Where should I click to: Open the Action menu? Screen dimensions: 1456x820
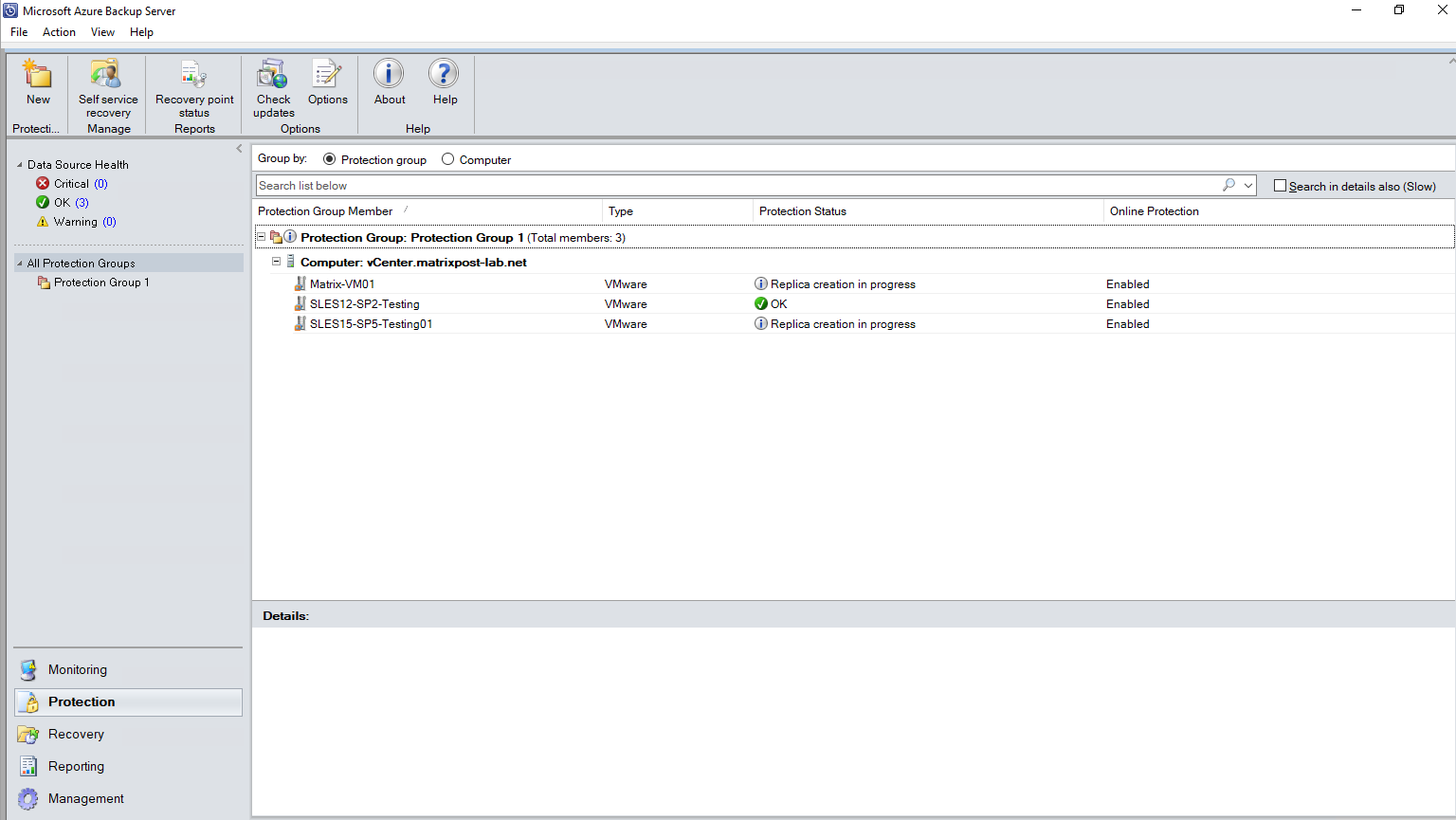[59, 32]
